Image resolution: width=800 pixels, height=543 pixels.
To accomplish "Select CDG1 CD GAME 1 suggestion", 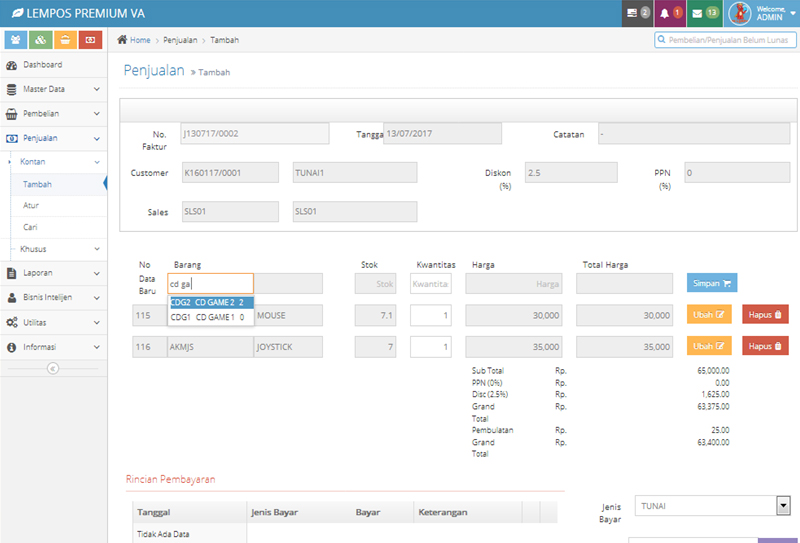I will [x=211, y=317].
